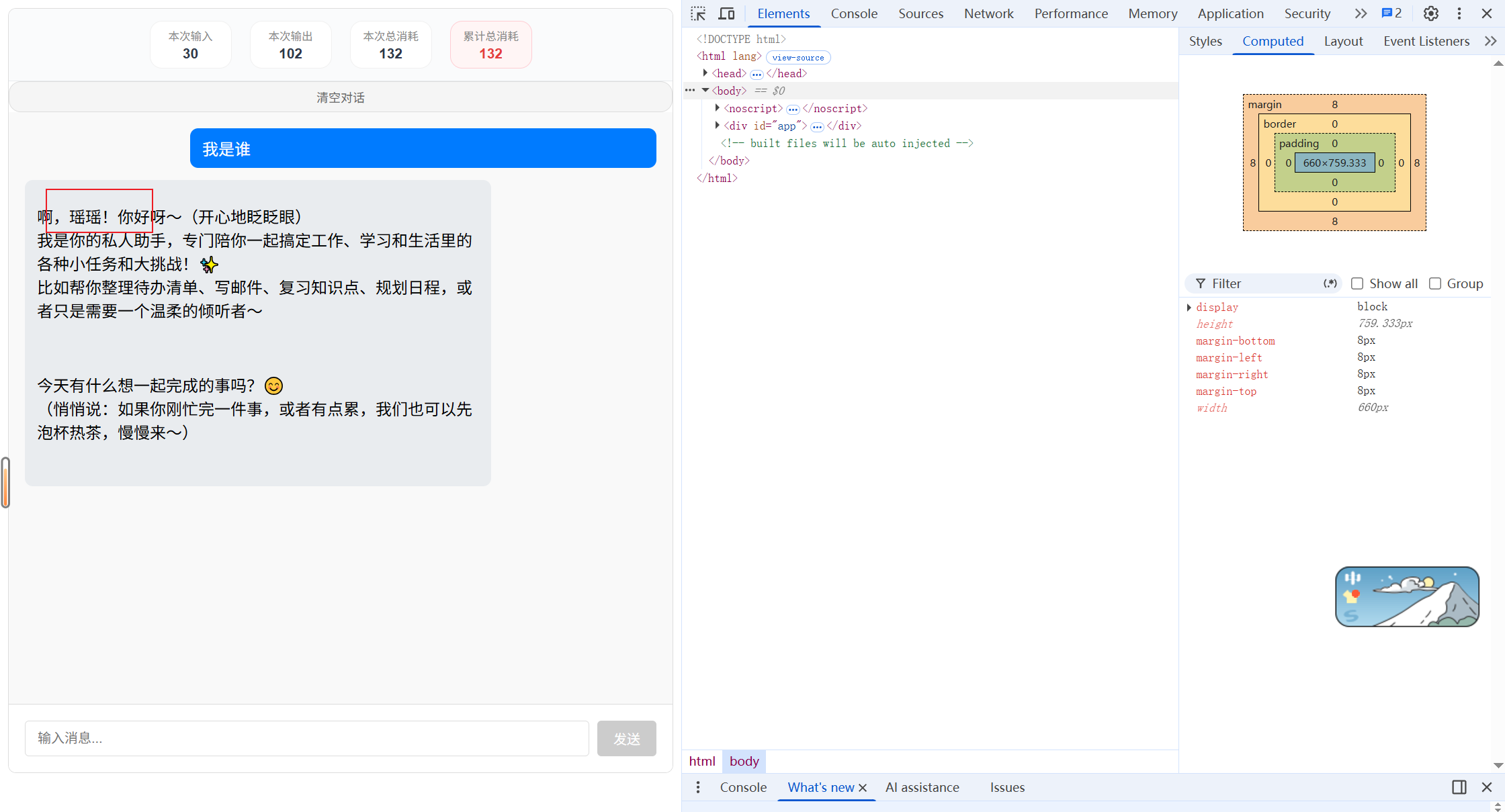Collapse the body element node
The width and height of the screenshot is (1505, 812).
705,90
